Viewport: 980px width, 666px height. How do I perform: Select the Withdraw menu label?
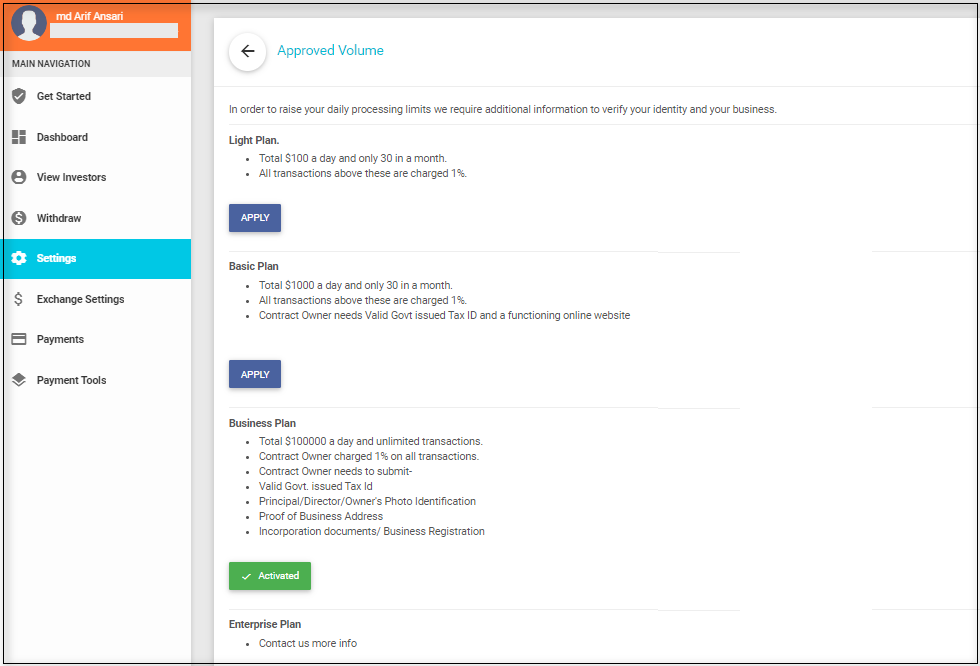tap(59, 218)
